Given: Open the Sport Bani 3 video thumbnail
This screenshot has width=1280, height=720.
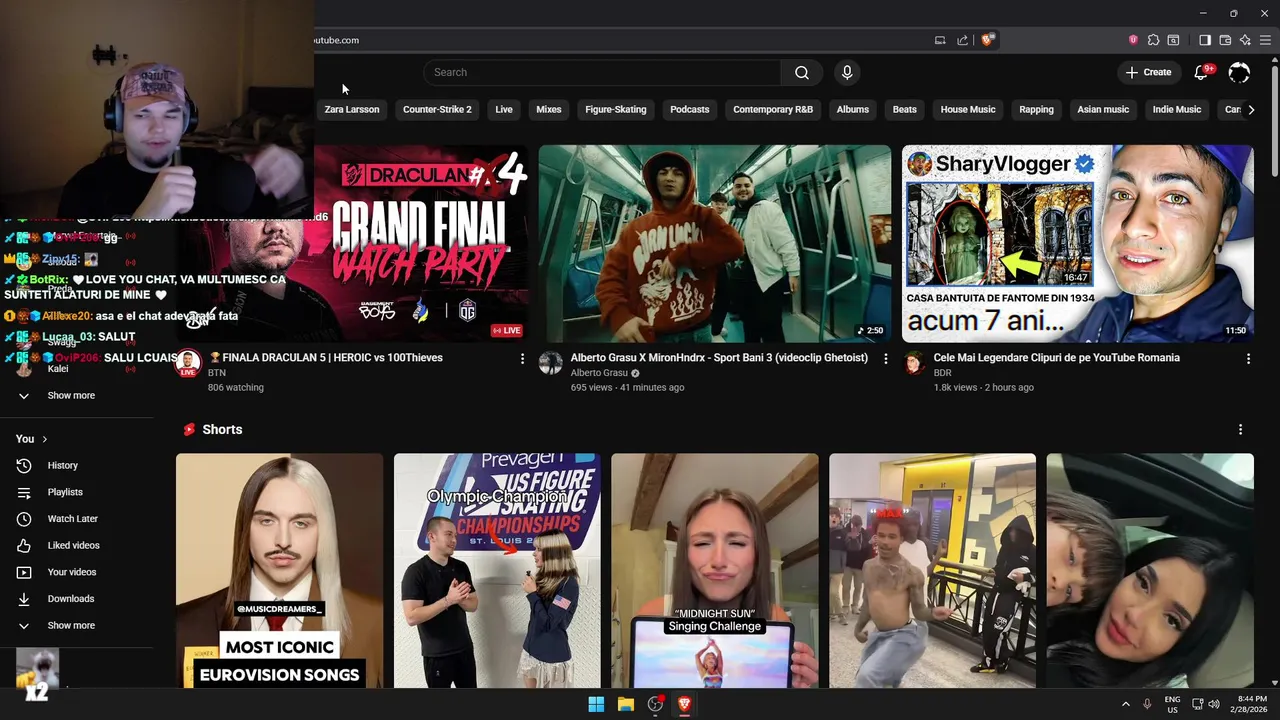Looking at the screenshot, I should click(715, 244).
